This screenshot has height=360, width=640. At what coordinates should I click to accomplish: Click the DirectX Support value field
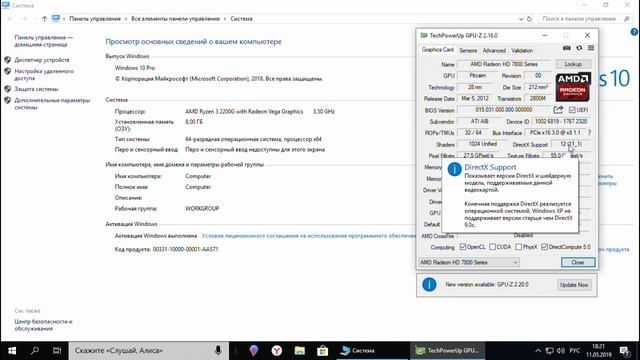pos(571,144)
